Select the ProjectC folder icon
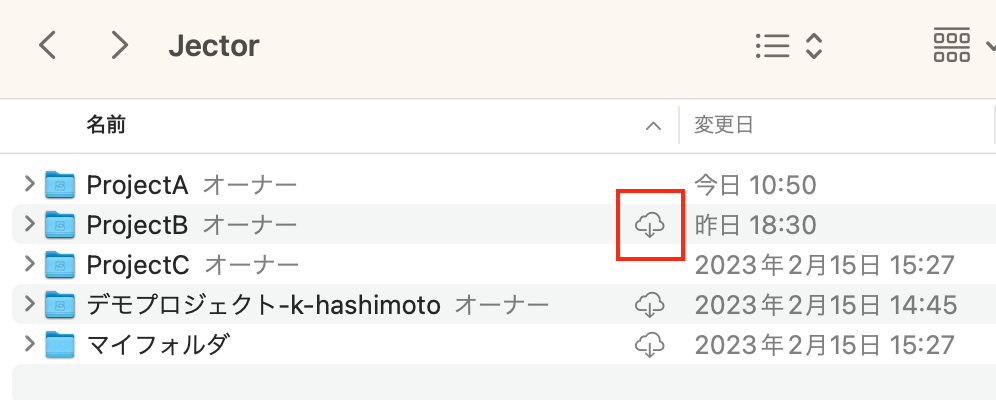The image size is (996, 400). click(x=60, y=265)
